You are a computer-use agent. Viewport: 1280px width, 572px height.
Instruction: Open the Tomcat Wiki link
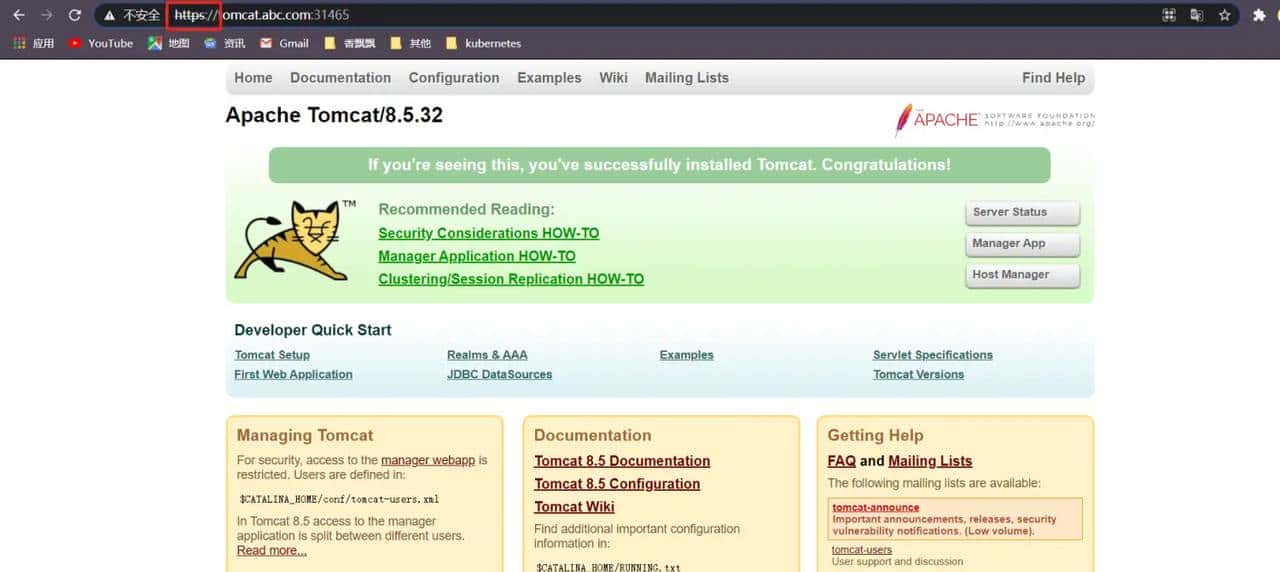click(574, 507)
